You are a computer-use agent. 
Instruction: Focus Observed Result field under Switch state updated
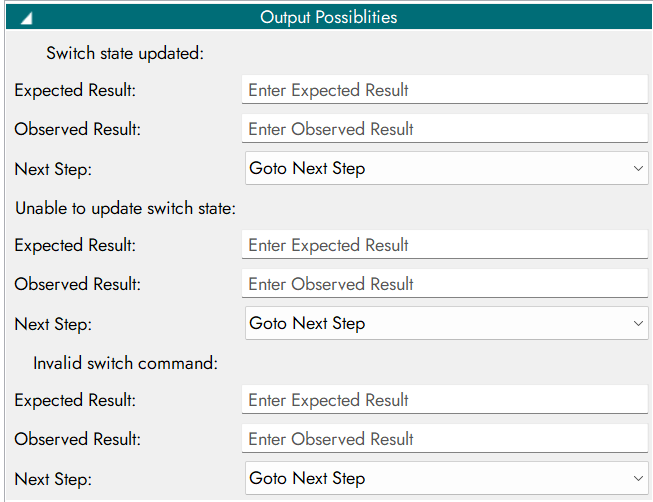(x=444, y=129)
